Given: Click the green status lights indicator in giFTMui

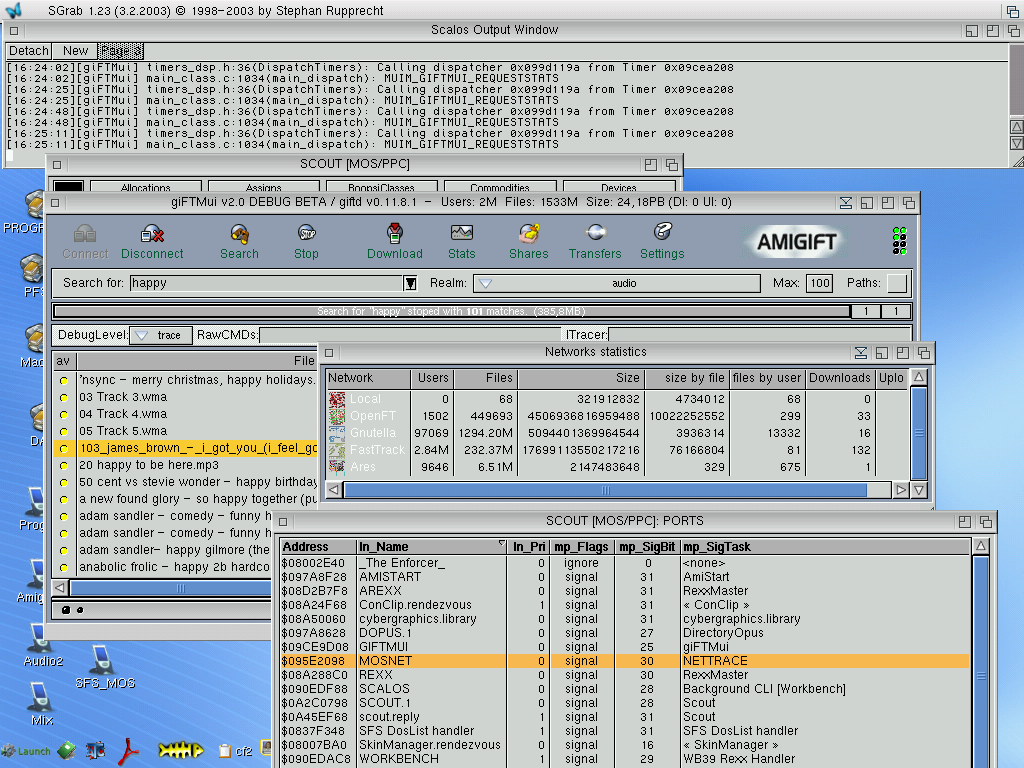Looking at the screenshot, I should point(899,240).
